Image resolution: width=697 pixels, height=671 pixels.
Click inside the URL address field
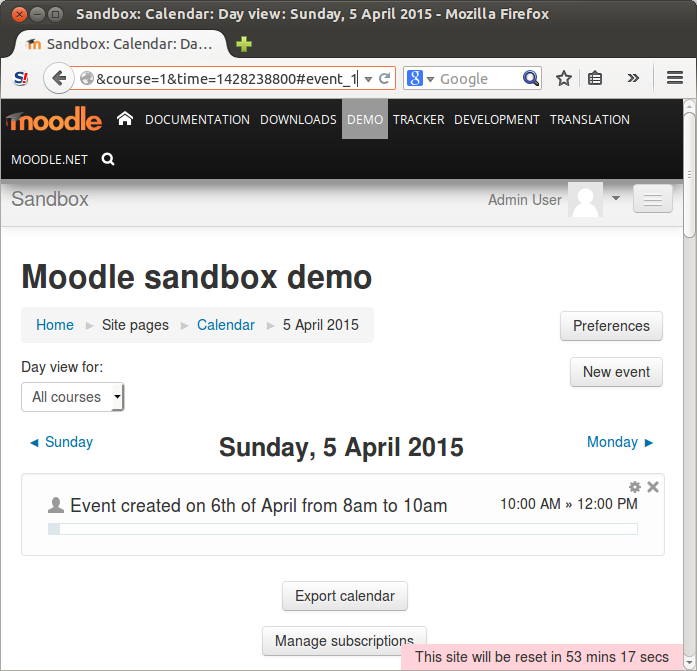(227, 79)
